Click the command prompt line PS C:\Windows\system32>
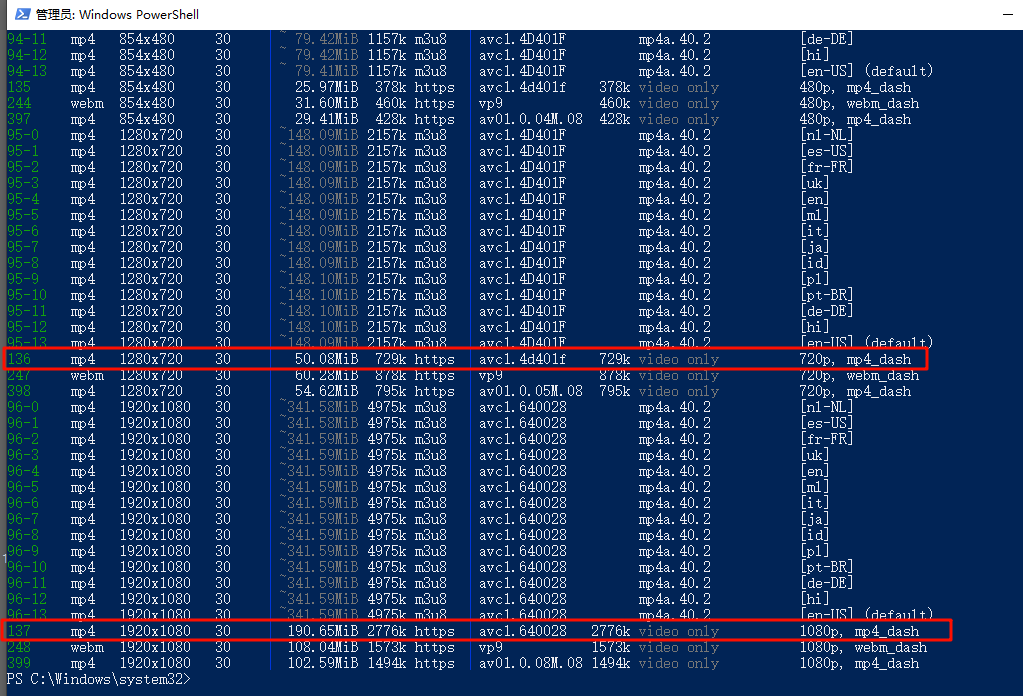 click(x=95, y=679)
